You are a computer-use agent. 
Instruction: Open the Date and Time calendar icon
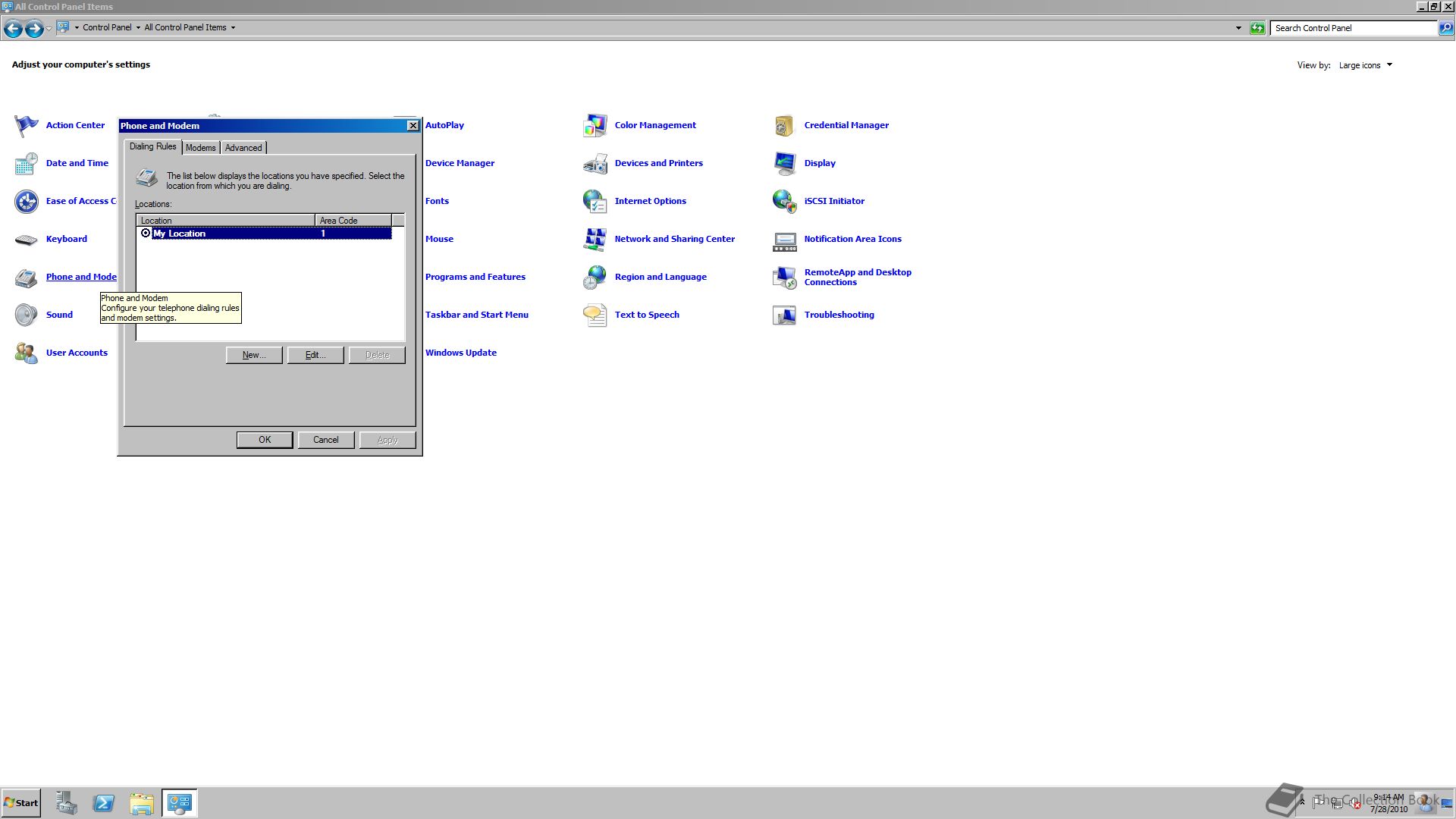pos(27,163)
